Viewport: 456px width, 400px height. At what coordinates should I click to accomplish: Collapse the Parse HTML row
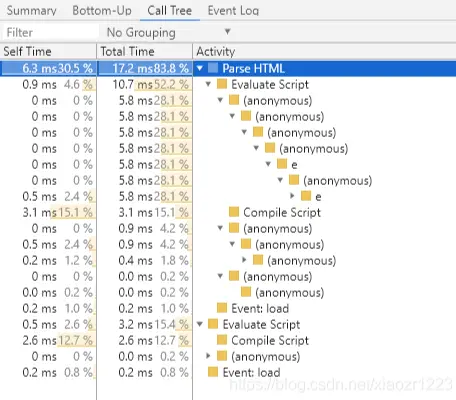click(200, 69)
